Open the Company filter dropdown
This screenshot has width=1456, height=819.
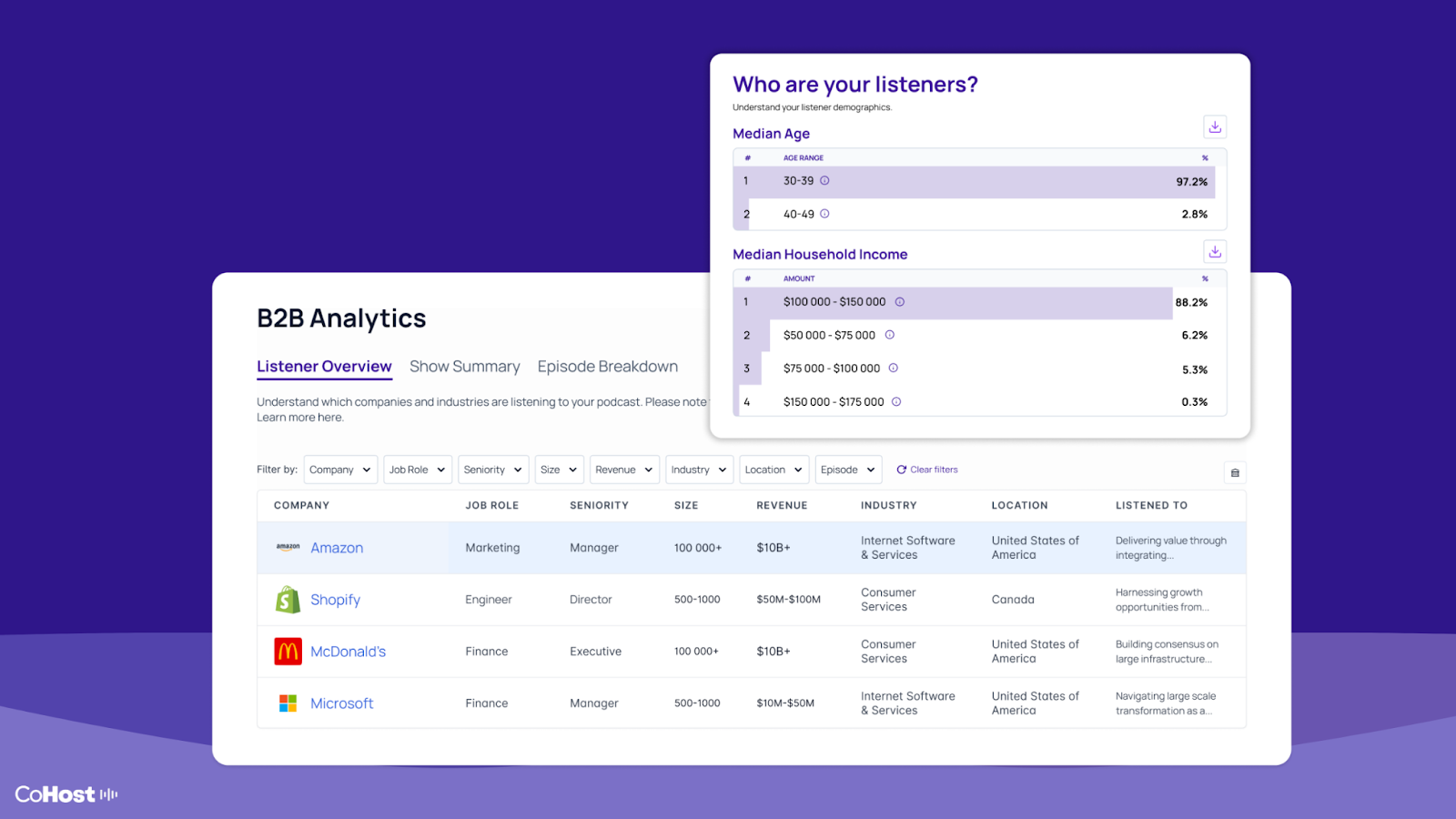coord(341,470)
